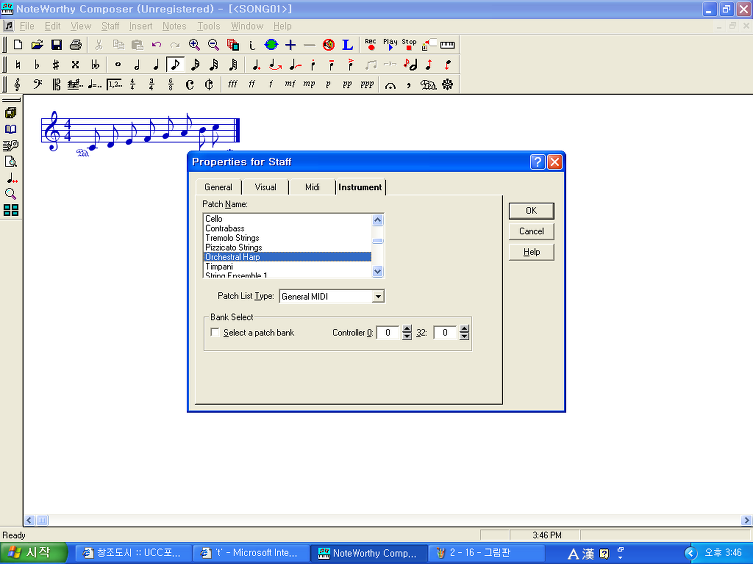Click the piano keyboard toolbar icon
This screenshot has height=564, width=753.
(447, 45)
